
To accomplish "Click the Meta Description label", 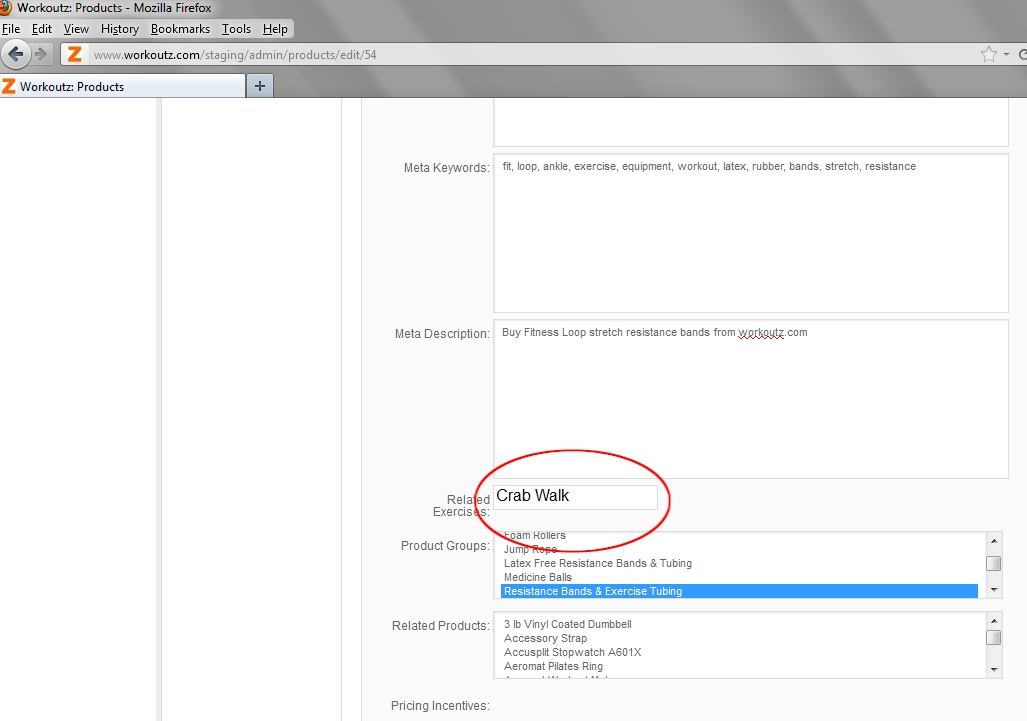I will point(442,334).
